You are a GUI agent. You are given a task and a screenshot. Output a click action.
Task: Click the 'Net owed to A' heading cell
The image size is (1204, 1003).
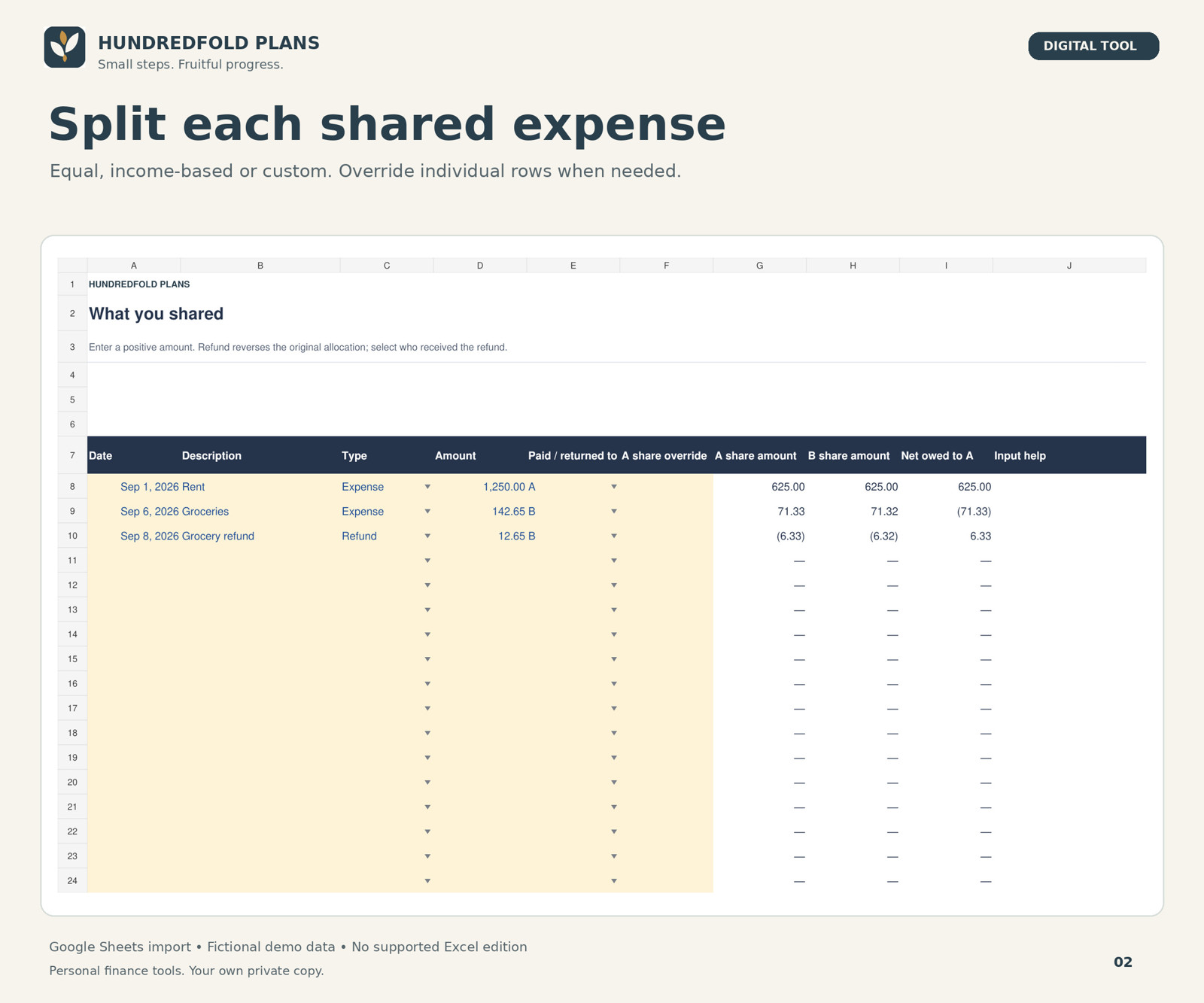point(946,456)
